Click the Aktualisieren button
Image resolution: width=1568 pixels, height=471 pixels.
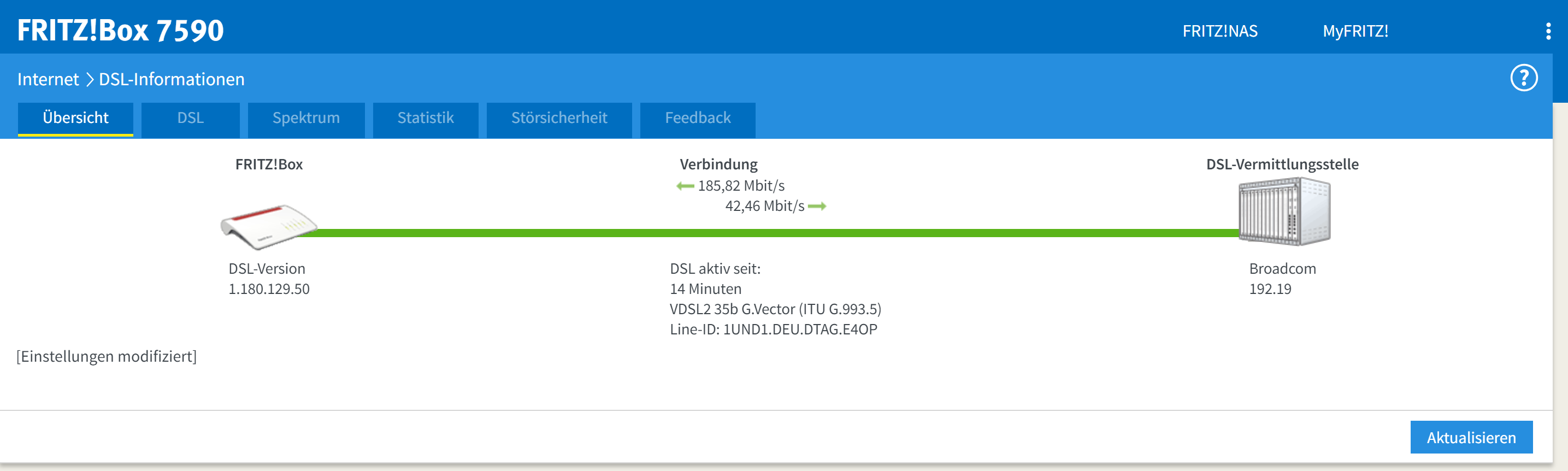(x=1471, y=437)
